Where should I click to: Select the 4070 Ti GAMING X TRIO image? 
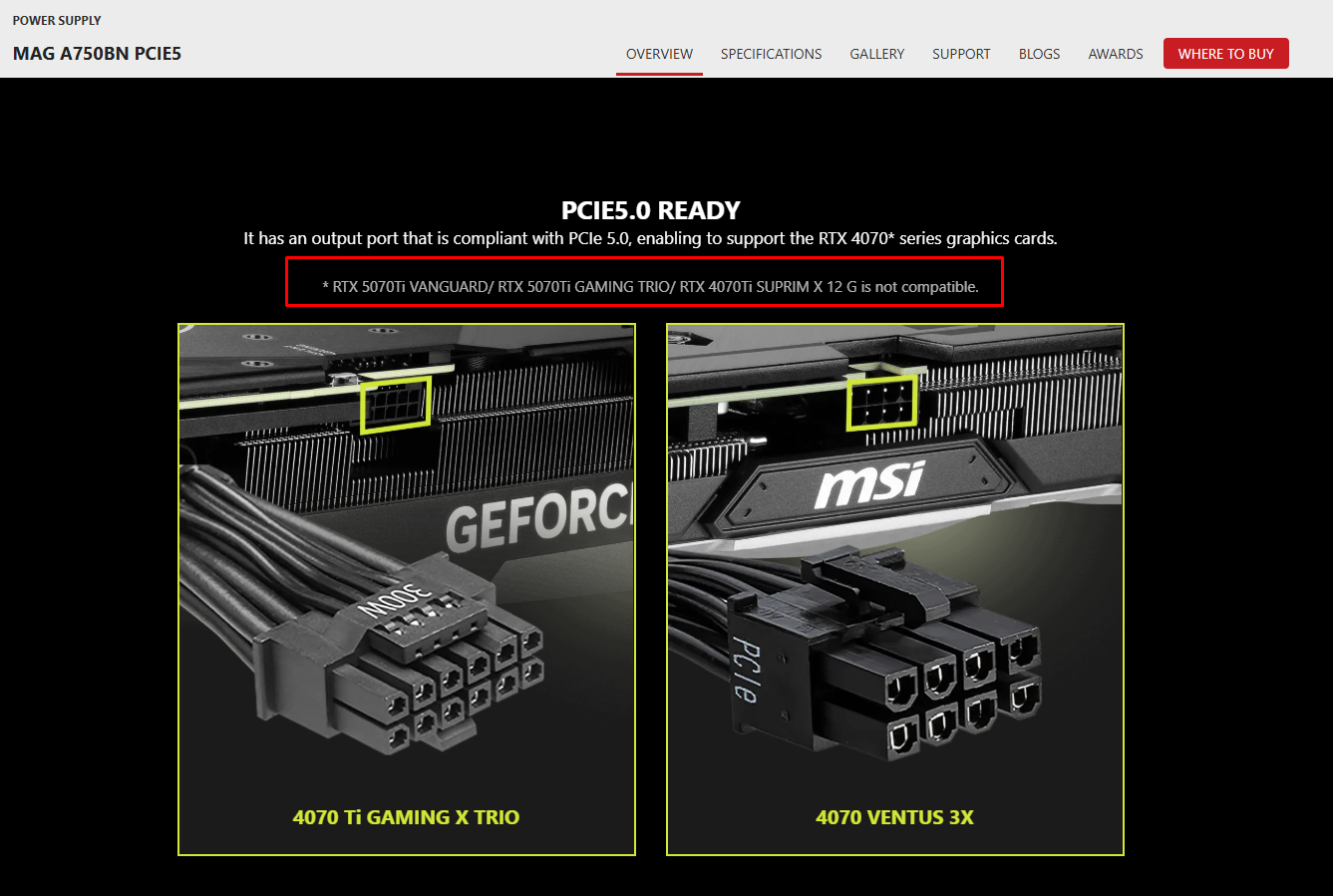coord(407,589)
